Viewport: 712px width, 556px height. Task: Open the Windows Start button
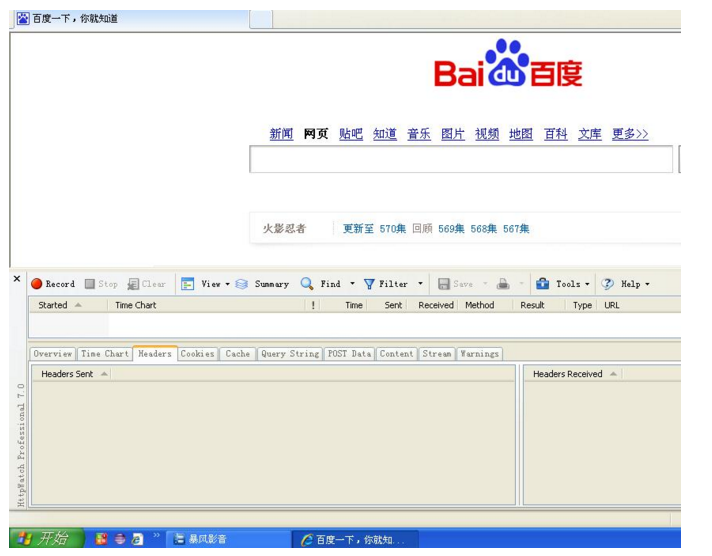pyautogui.click(x=46, y=538)
